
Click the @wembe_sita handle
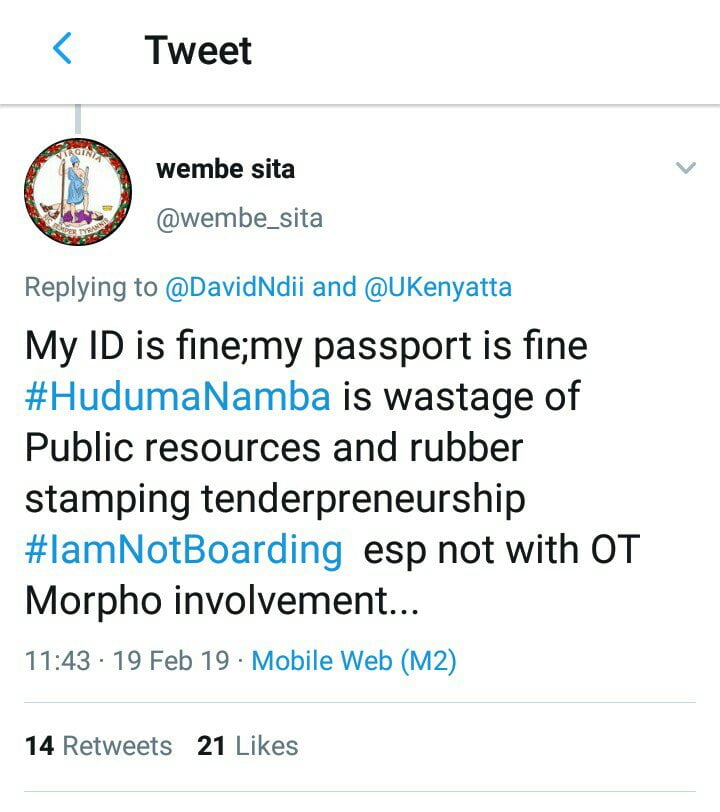click(239, 217)
